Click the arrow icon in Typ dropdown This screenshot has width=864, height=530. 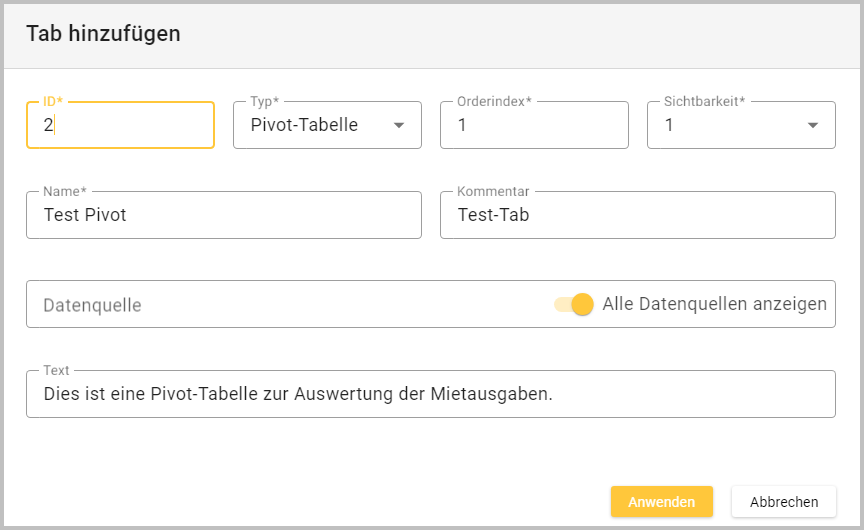399,125
